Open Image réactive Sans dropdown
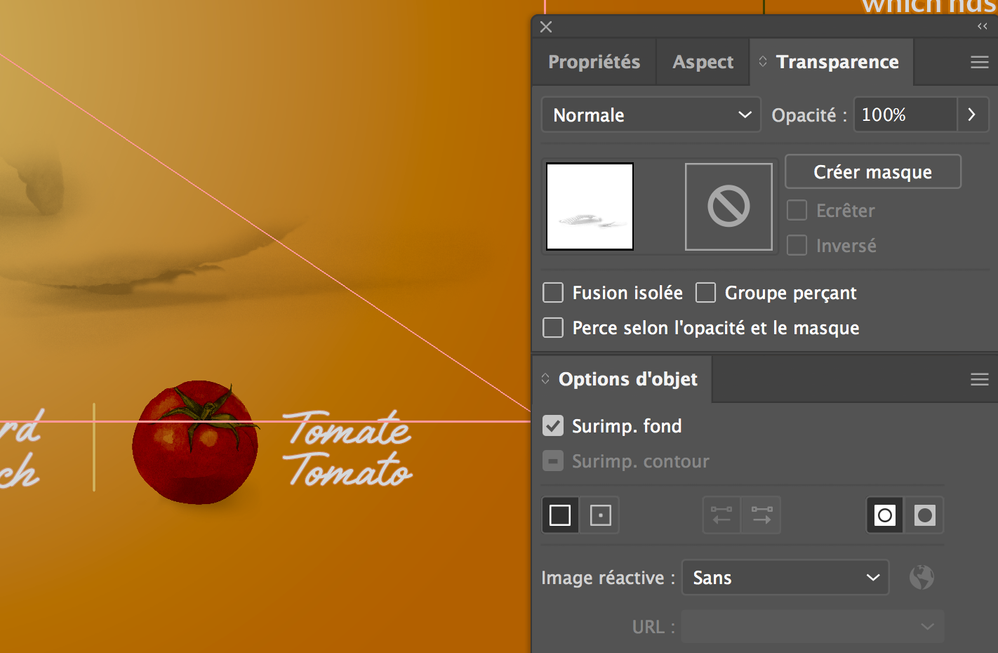998x653 pixels. click(x=785, y=577)
